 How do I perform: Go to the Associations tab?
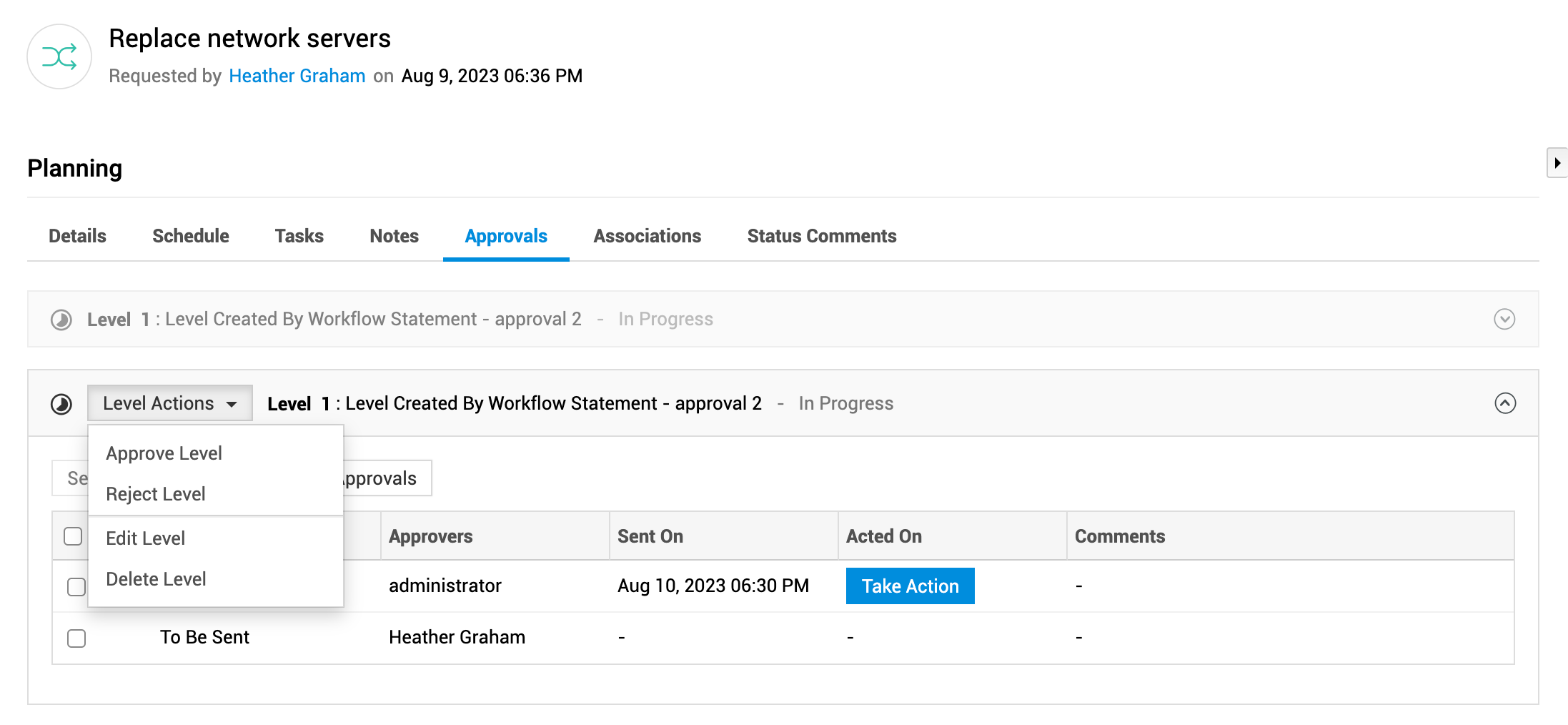pyautogui.click(x=647, y=236)
